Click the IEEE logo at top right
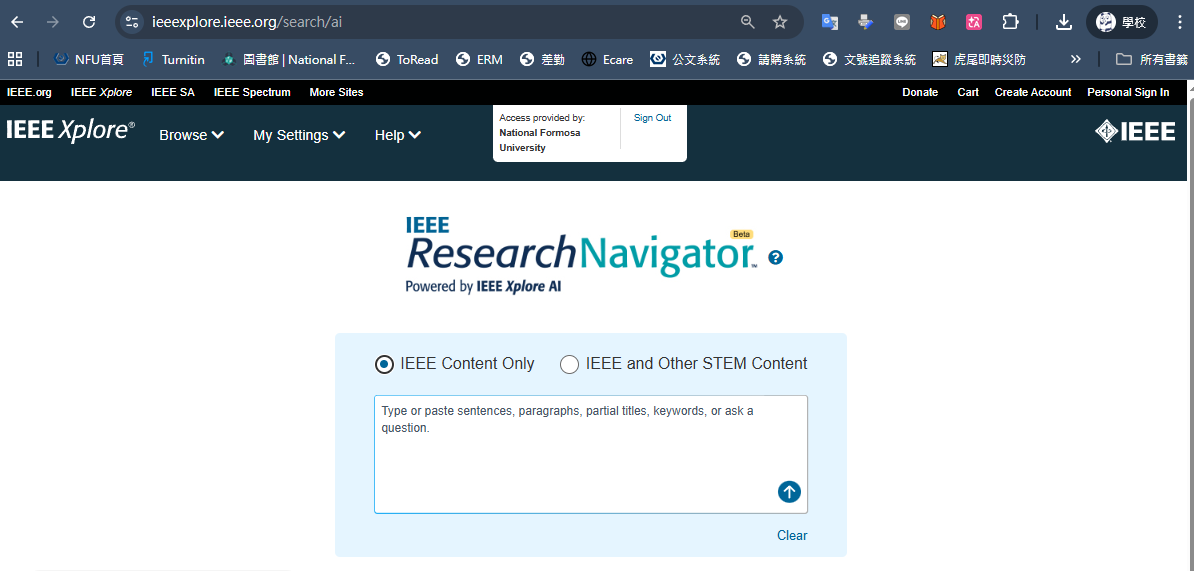 pos(1135,131)
